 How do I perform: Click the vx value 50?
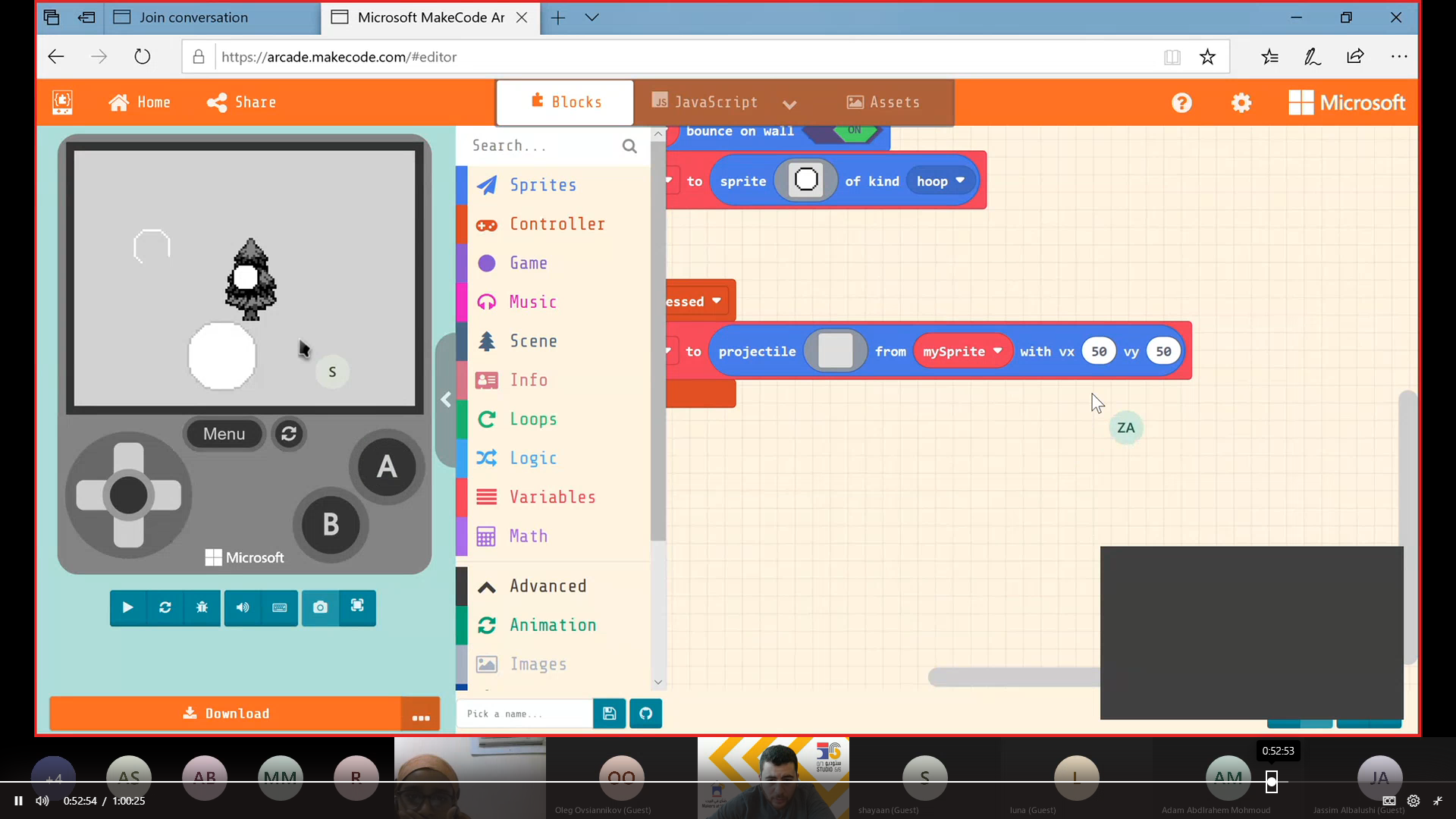1099,351
